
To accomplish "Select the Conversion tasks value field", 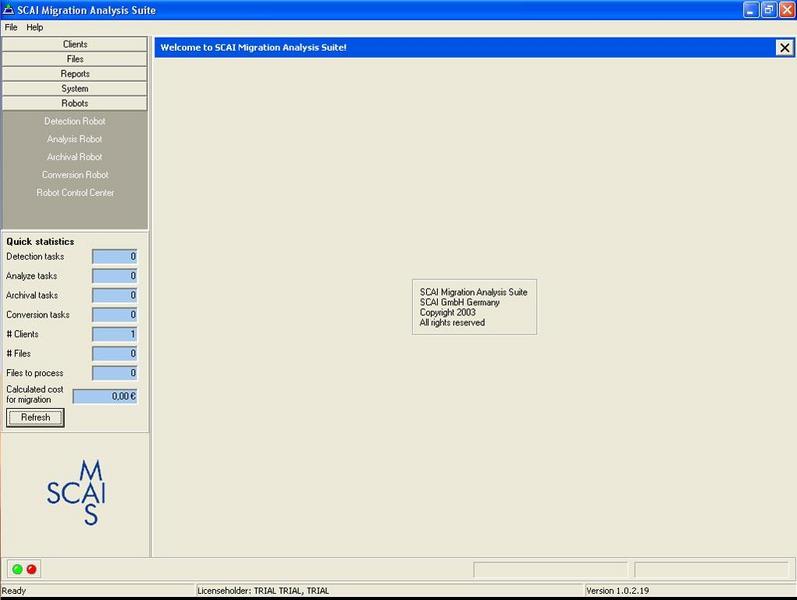I will pyautogui.click(x=114, y=315).
